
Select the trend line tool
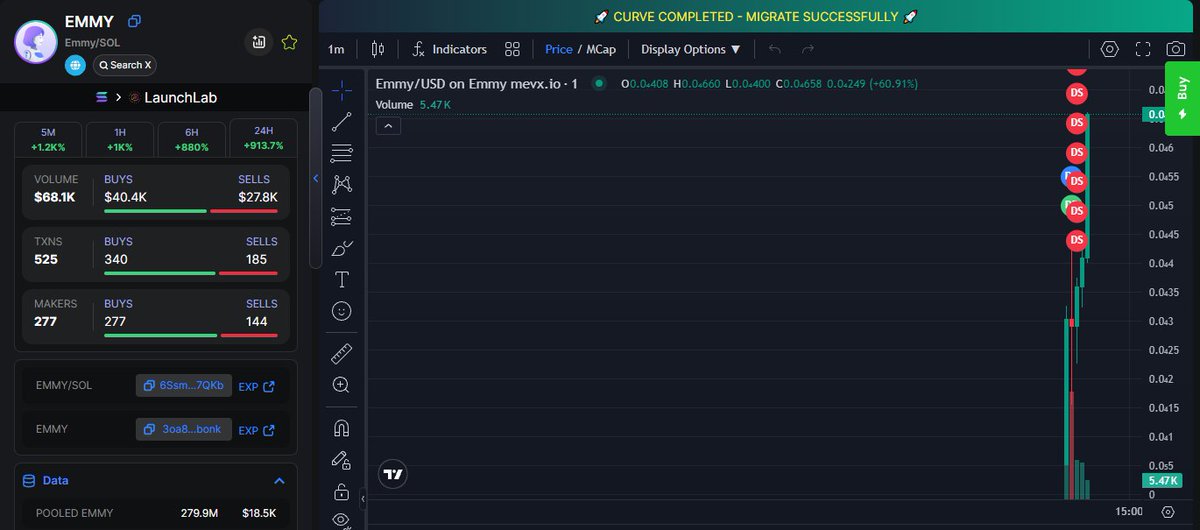point(342,122)
